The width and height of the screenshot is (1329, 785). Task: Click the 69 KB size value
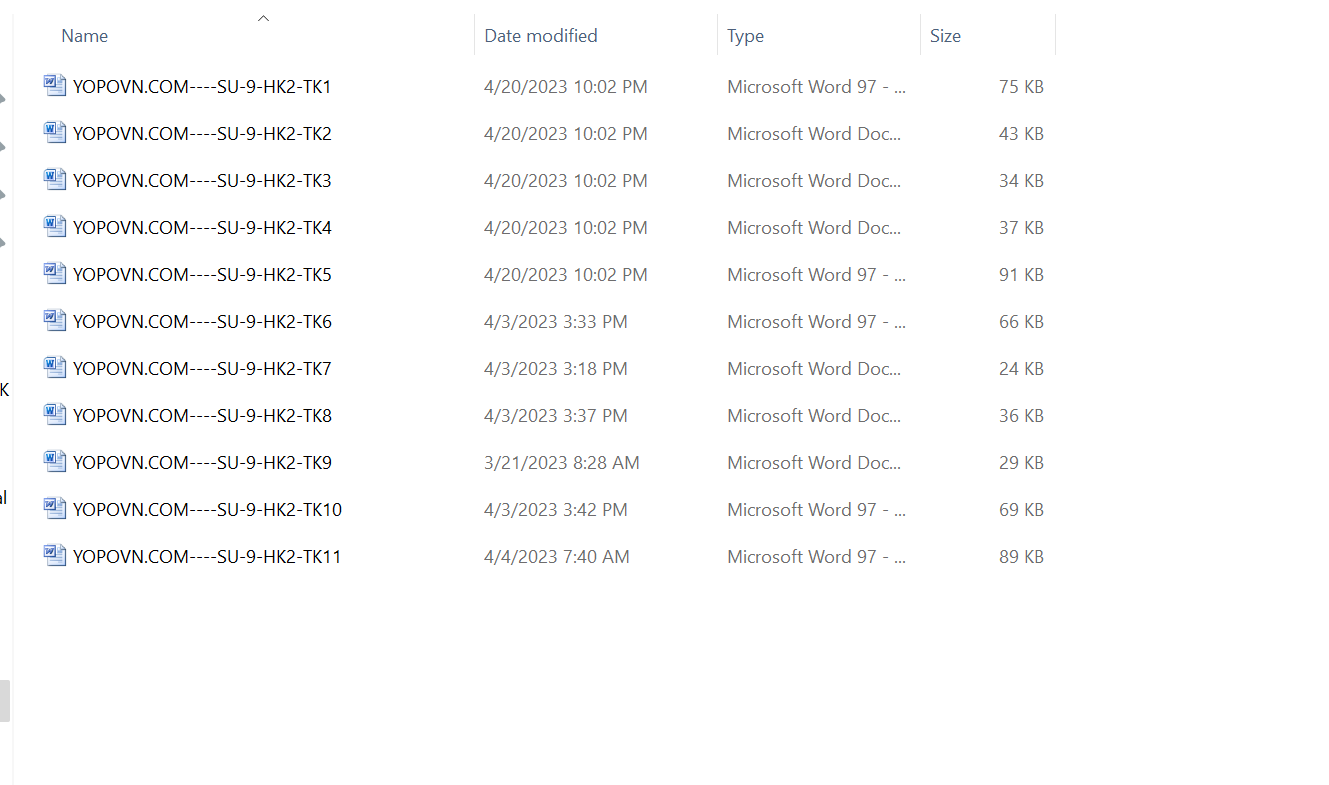click(x=1021, y=510)
